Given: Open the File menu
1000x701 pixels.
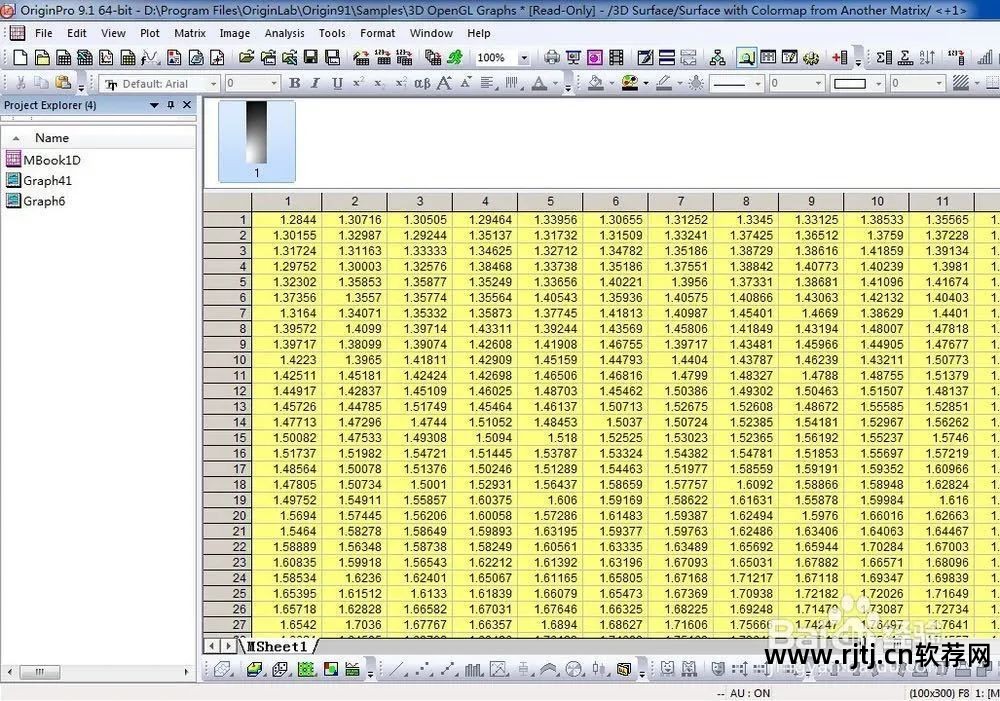Looking at the screenshot, I should click(43, 33).
